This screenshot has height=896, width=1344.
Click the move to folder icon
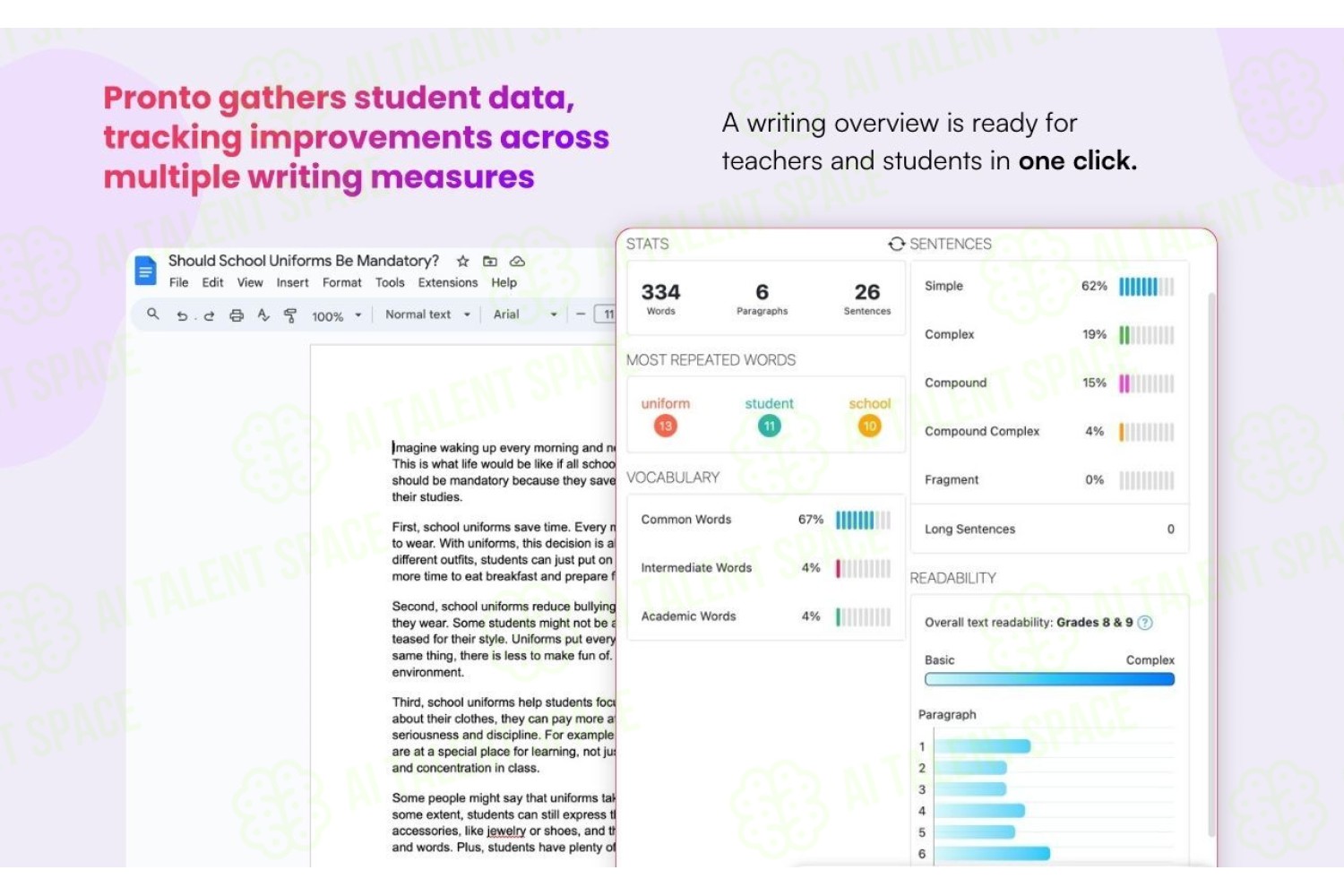[489, 261]
